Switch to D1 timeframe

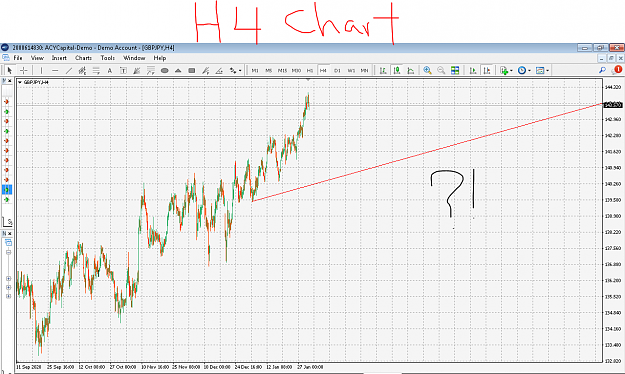pyautogui.click(x=337, y=71)
